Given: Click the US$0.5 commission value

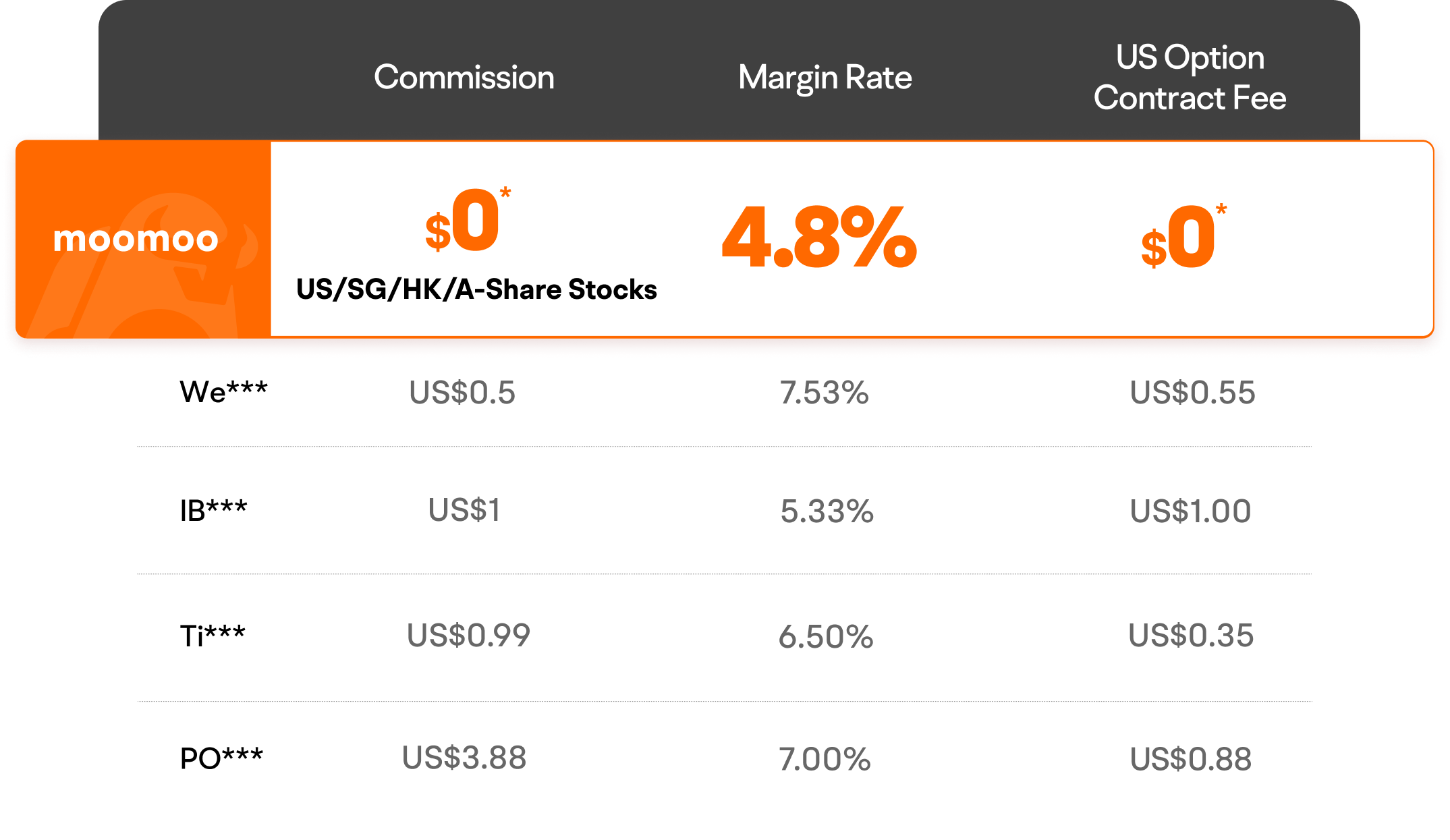Looking at the screenshot, I should tap(462, 393).
